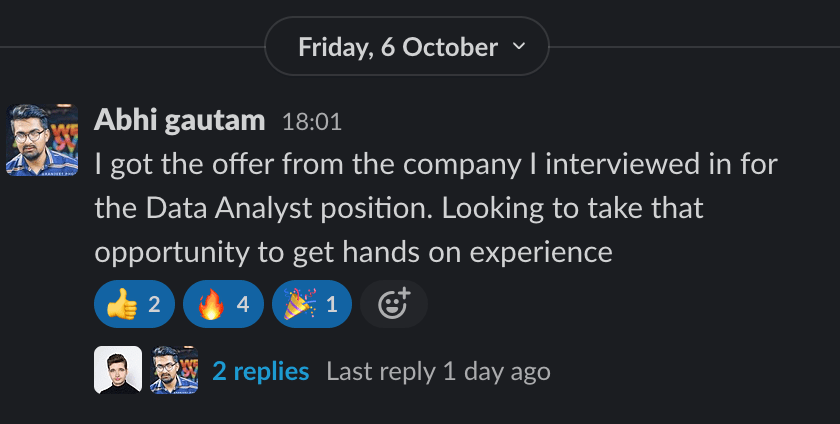The width and height of the screenshot is (840, 424).
Task: Click the "opportunity to get hands on experience" line
Action: click(x=353, y=252)
